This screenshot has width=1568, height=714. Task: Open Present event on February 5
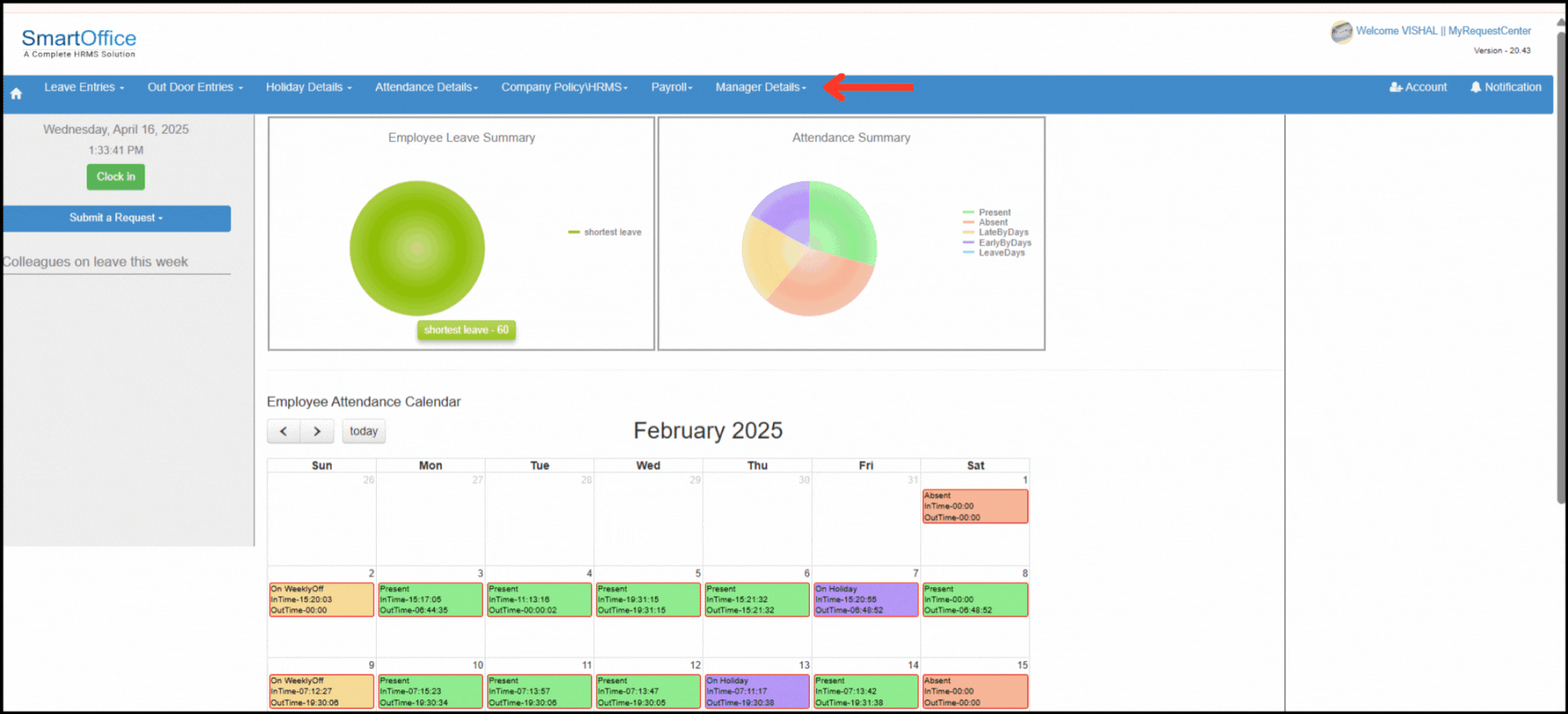648,600
